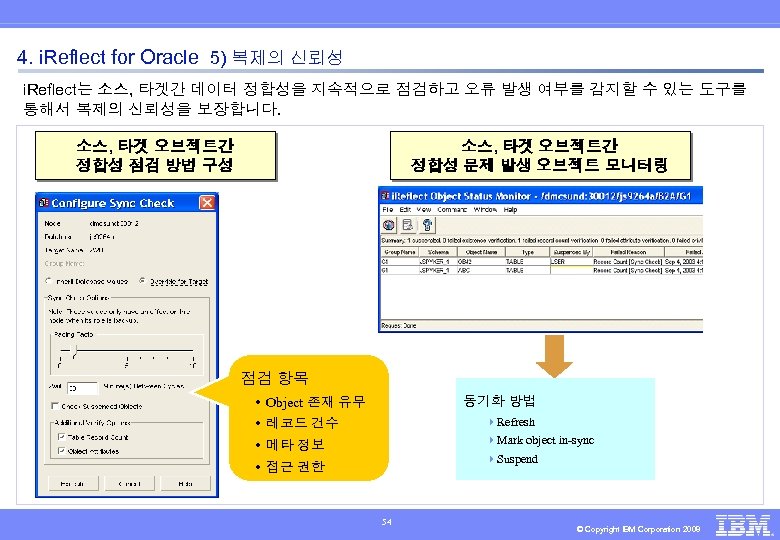Image resolution: width=780 pixels, height=540 pixels.
Task: Click the Copyright IBM Corporation 2008 text
Action: [638, 529]
